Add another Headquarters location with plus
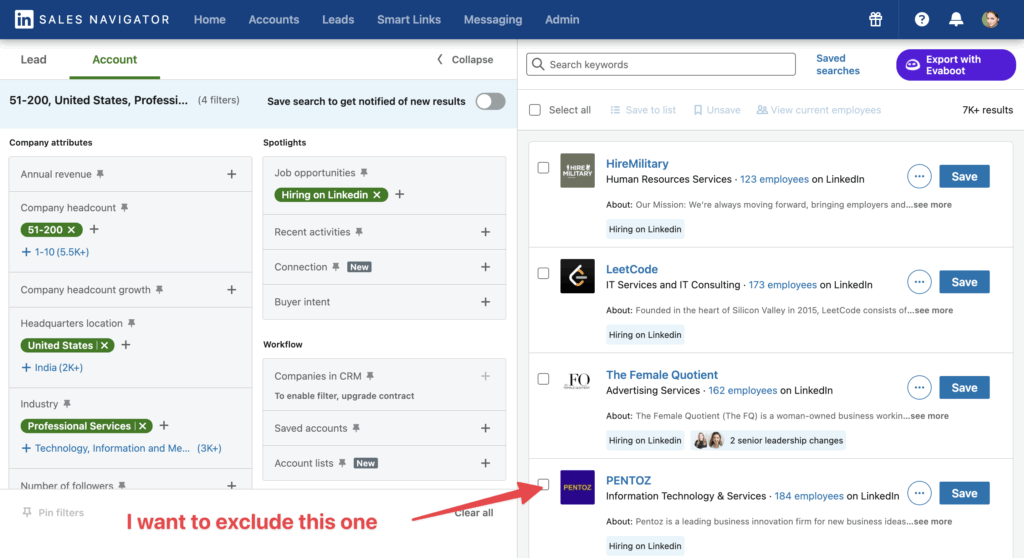This screenshot has height=558, width=1024. [x=126, y=344]
